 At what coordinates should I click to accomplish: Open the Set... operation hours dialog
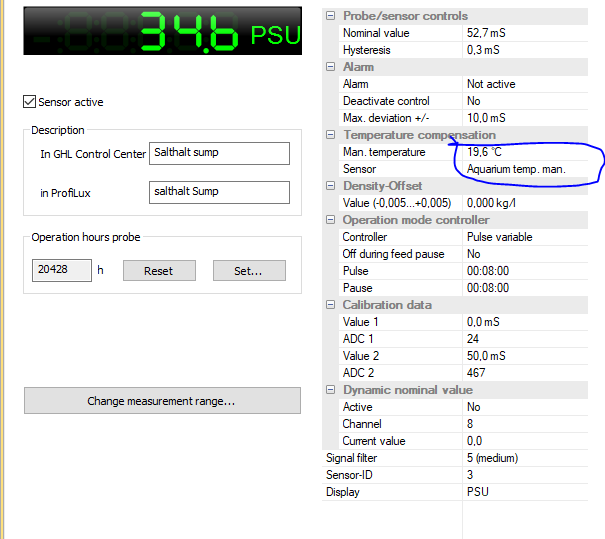249,270
